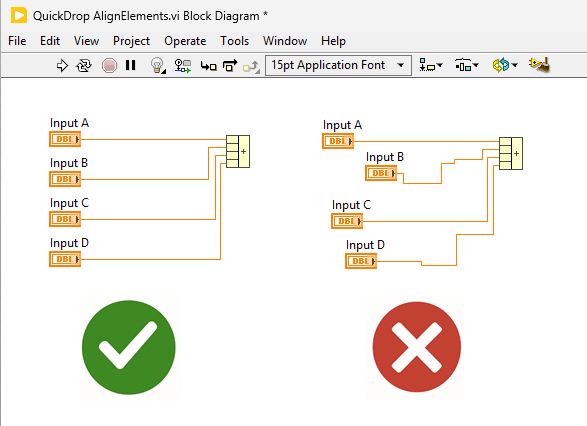Expand the Distribute Objects dropdown
587x426 pixels.
466,65
